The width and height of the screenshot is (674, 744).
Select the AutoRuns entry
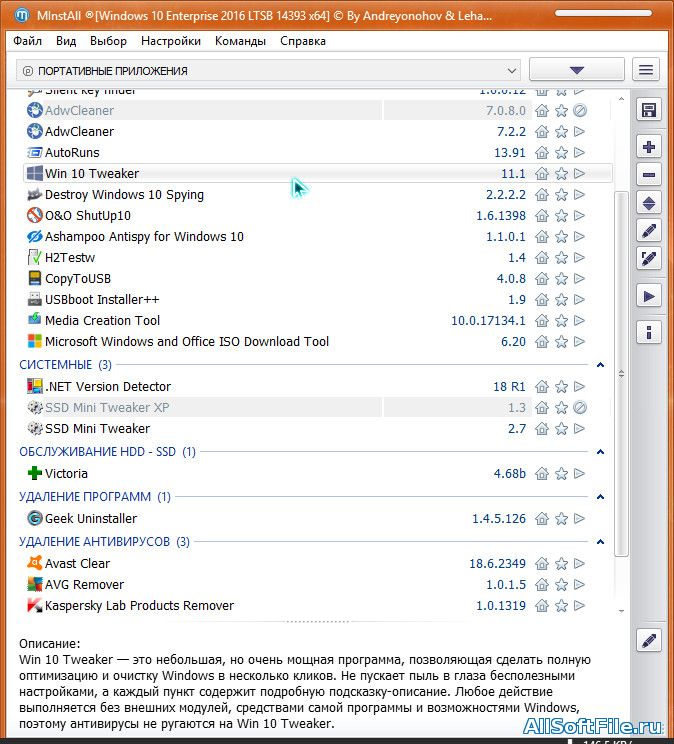pyautogui.click(x=72, y=153)
